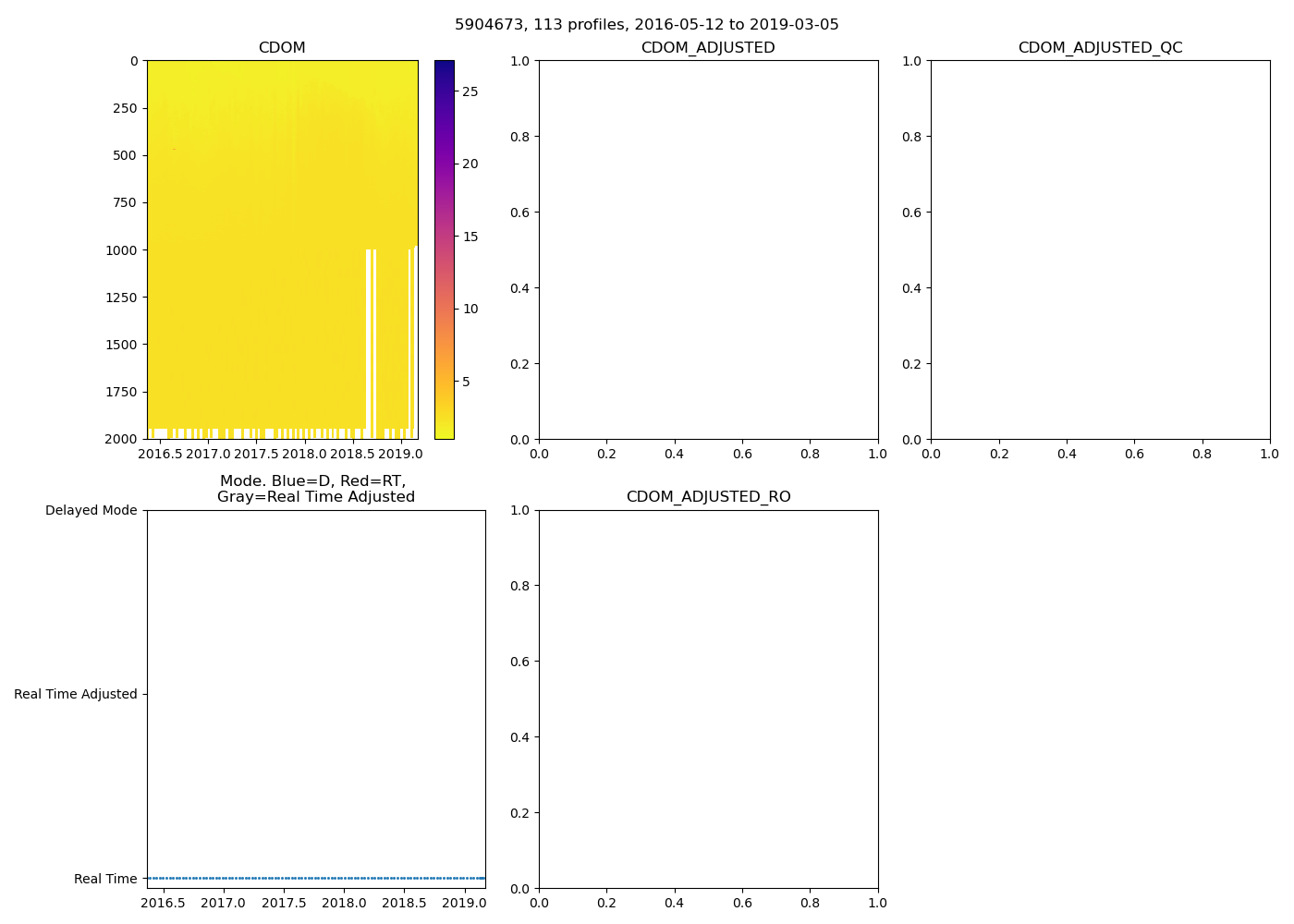
Task: Click the Mode plot title text
Action: (315, 489)
